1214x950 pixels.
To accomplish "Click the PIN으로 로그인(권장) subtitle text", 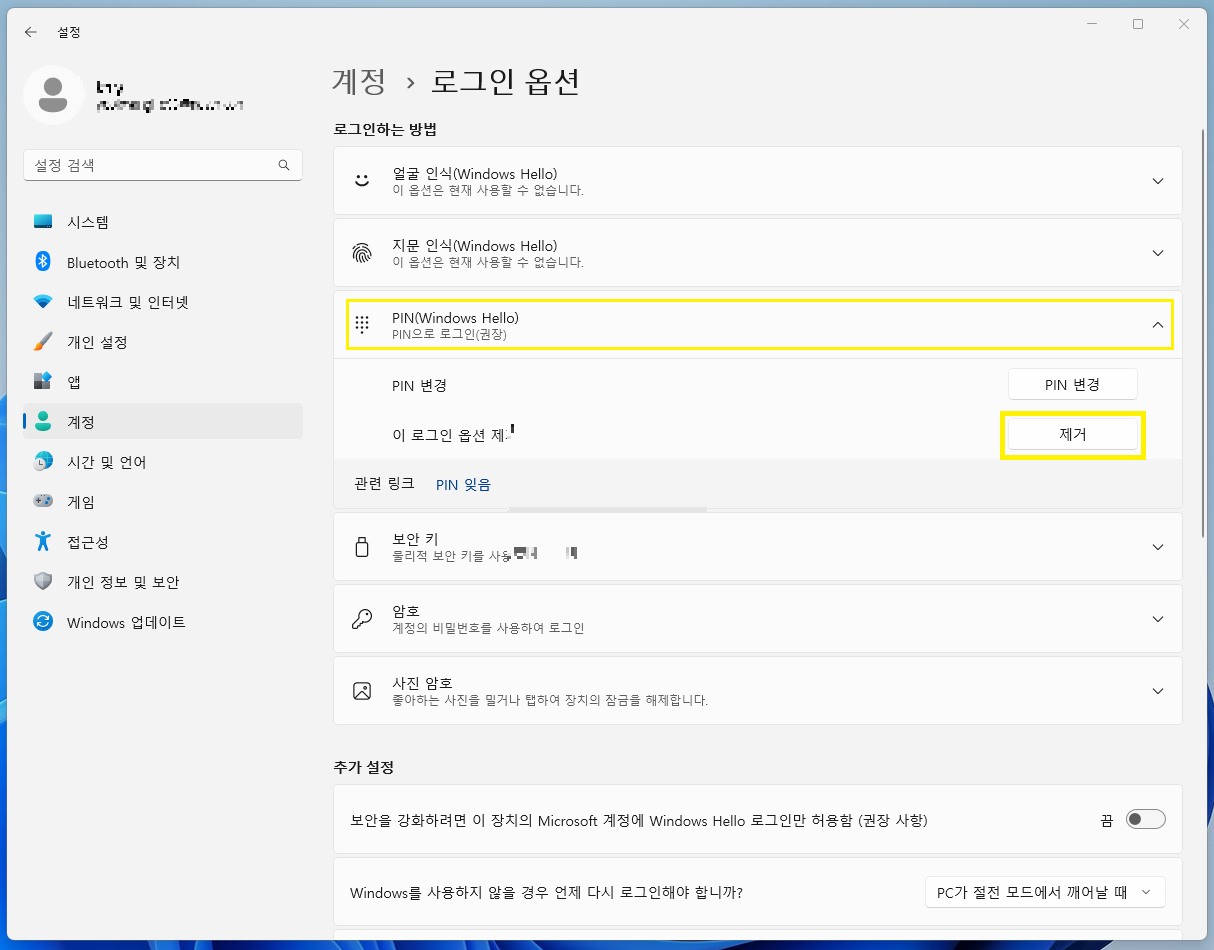I will pos(450,334).
